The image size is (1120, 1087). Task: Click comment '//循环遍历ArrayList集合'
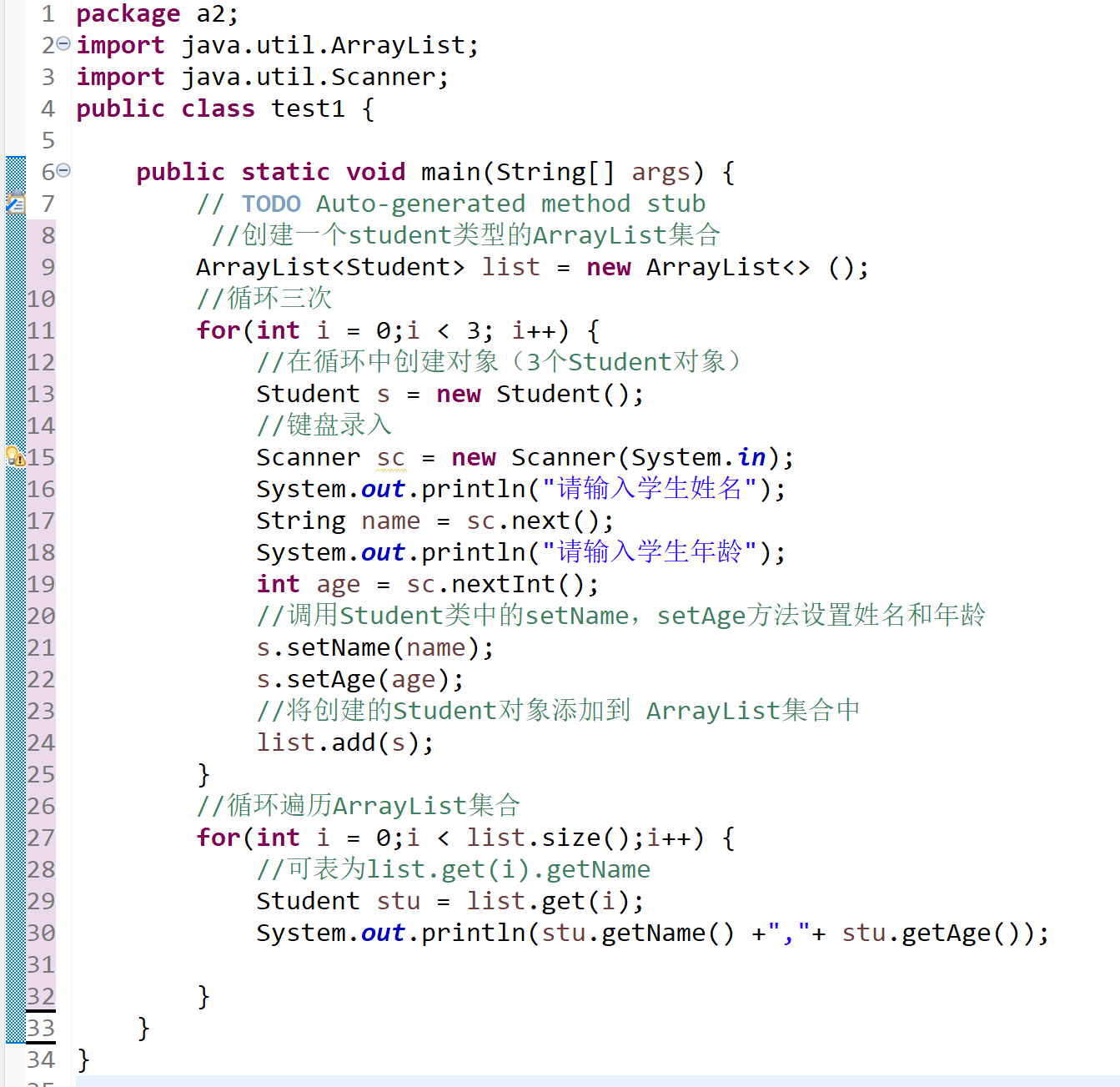point(359,806)
